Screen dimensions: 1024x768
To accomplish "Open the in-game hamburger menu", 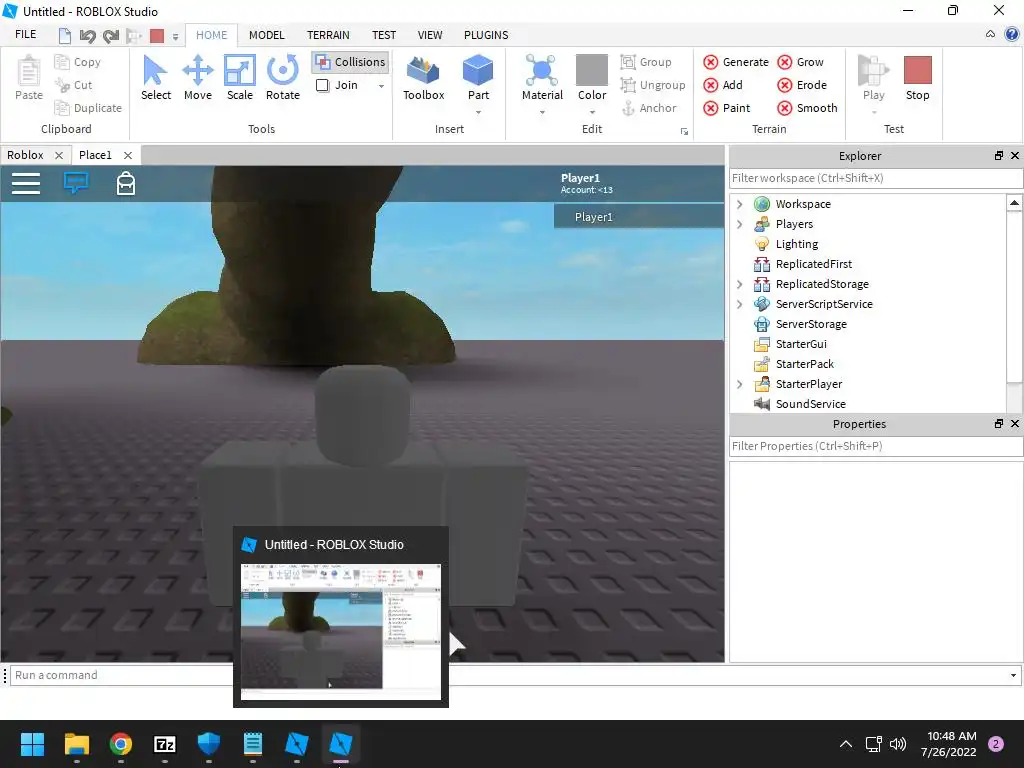I will coord(26,184).
